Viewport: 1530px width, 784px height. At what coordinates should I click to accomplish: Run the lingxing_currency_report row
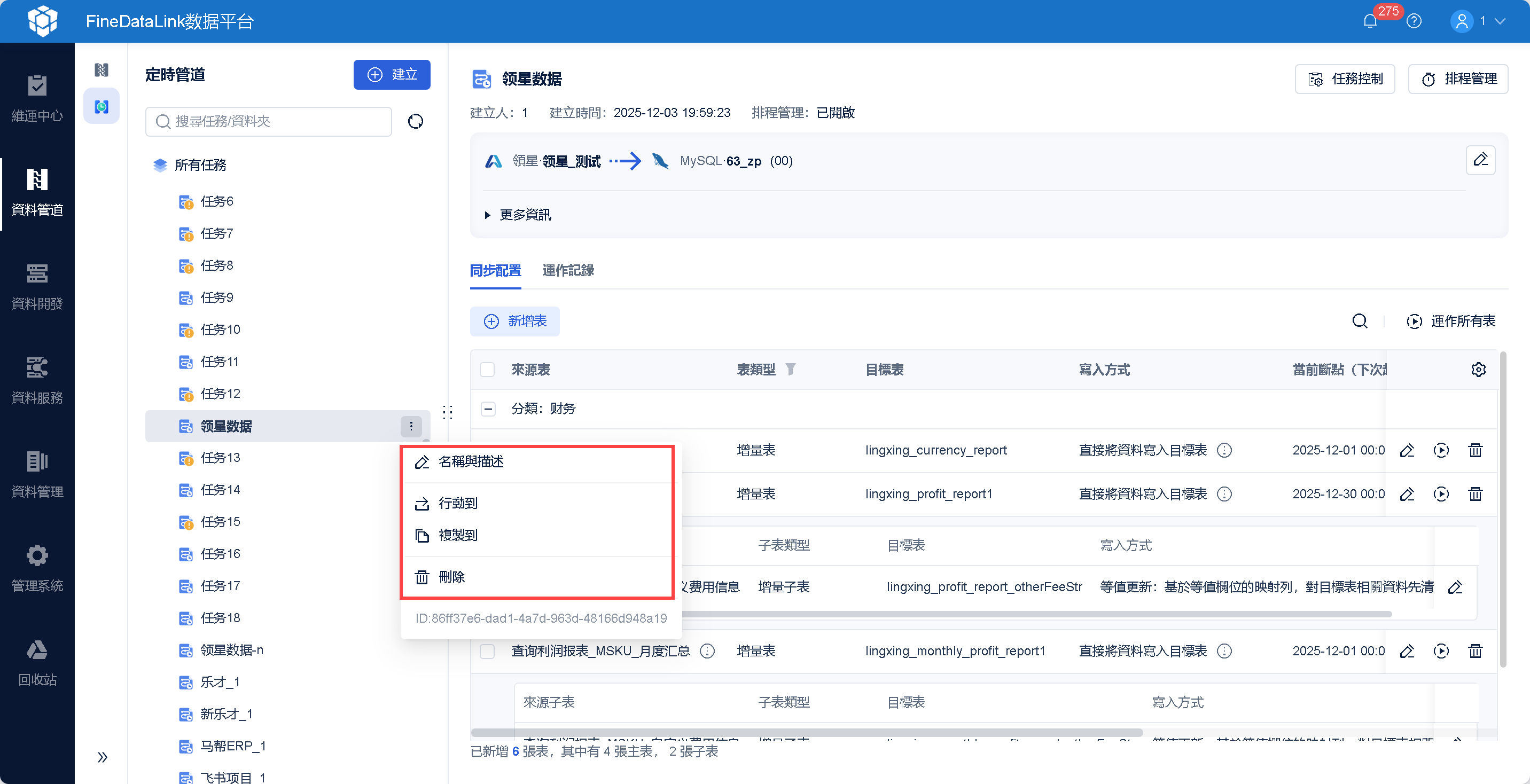(1441, 450)
